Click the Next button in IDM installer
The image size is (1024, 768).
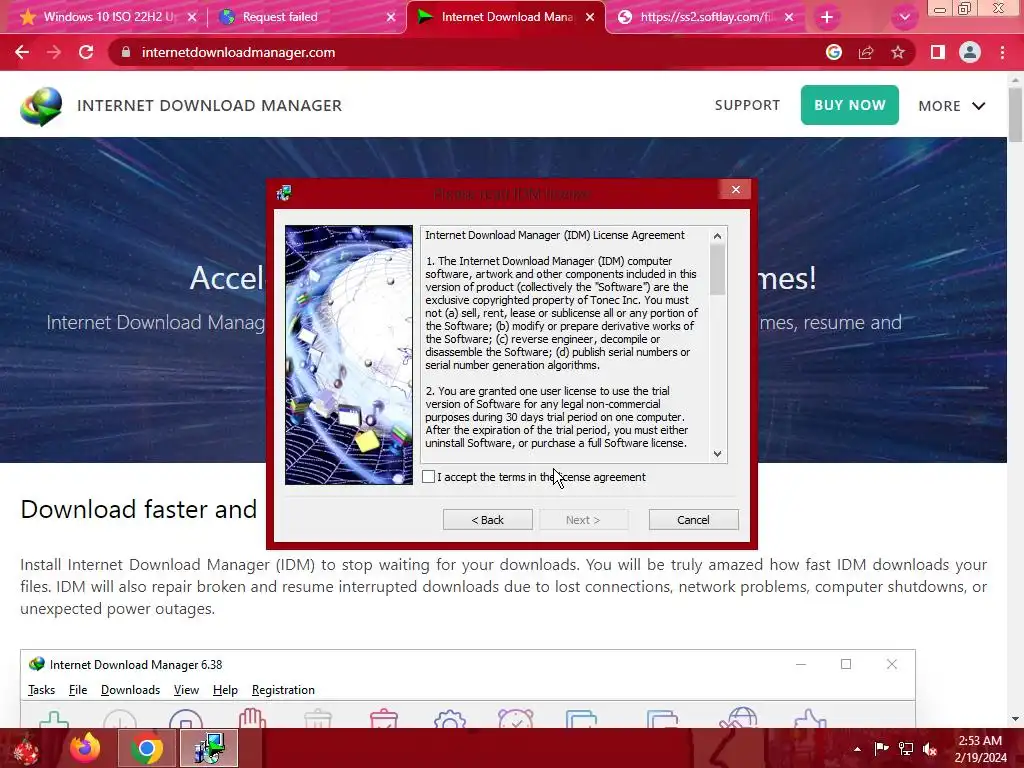(583, 520)
